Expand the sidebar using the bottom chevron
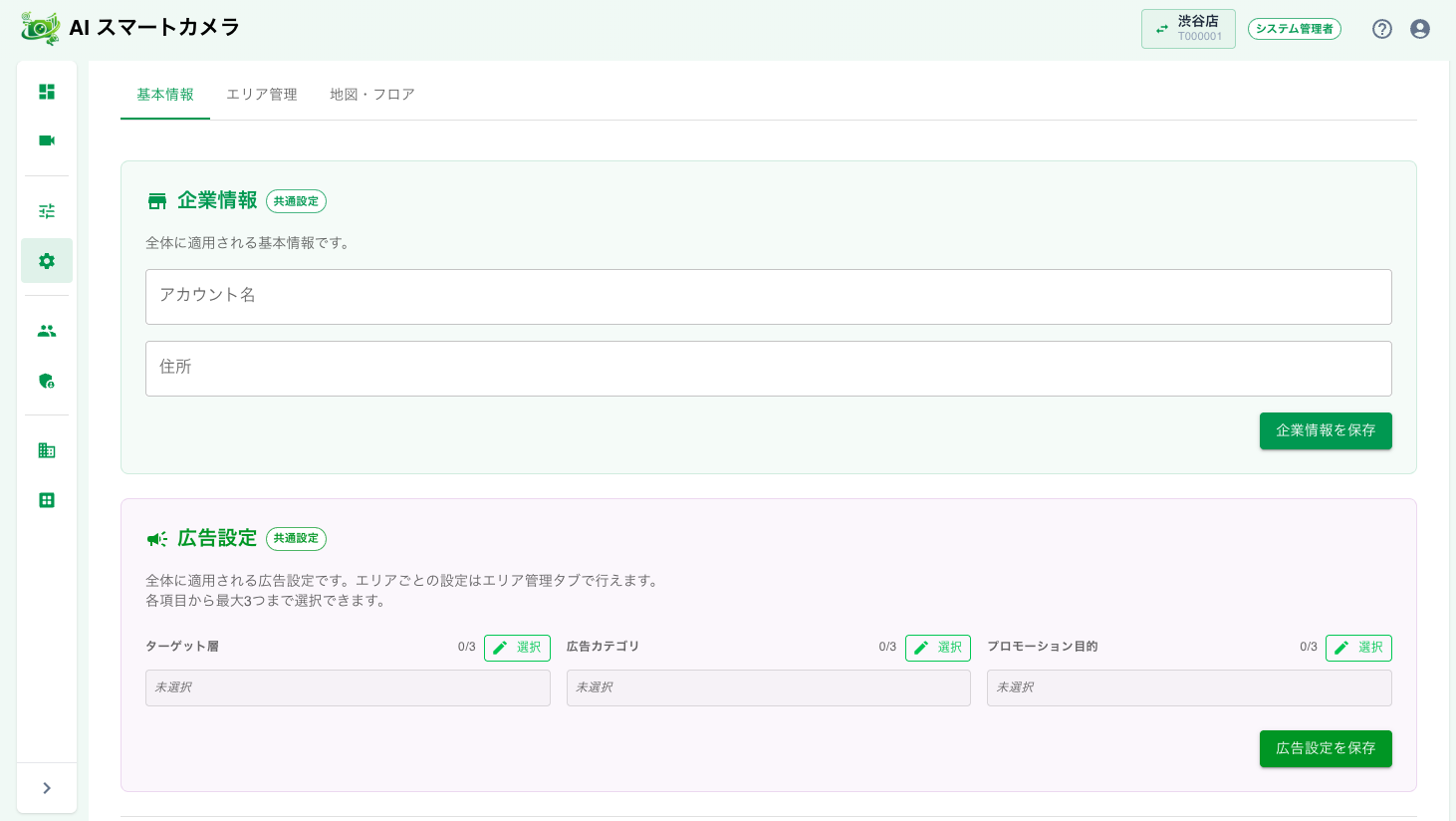Screen dimensions: 1456x821 pos(47,787)
